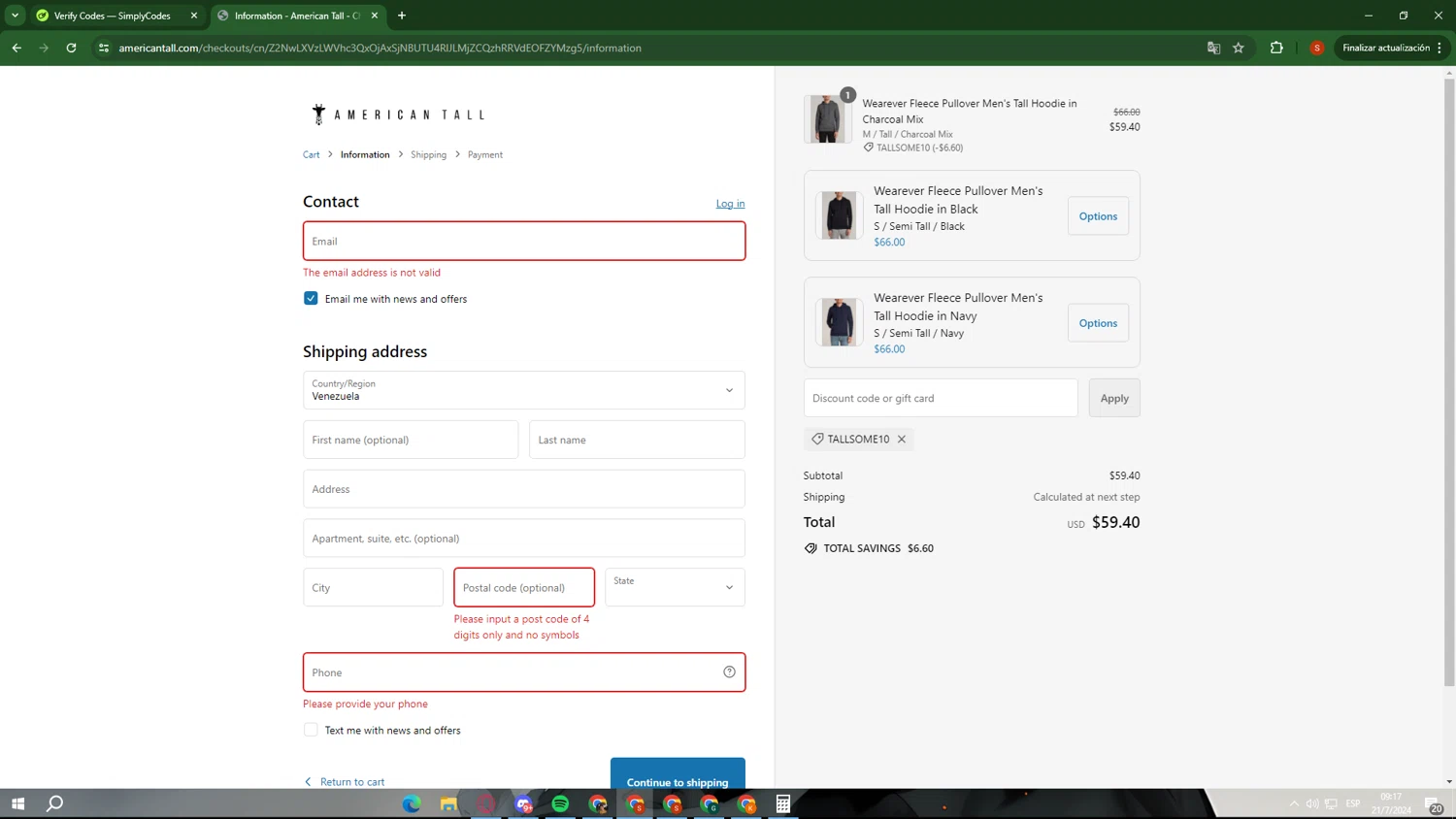1456x819 pixels.
Task: Open Spotify from the taskbar
Action: pos(560,803)
